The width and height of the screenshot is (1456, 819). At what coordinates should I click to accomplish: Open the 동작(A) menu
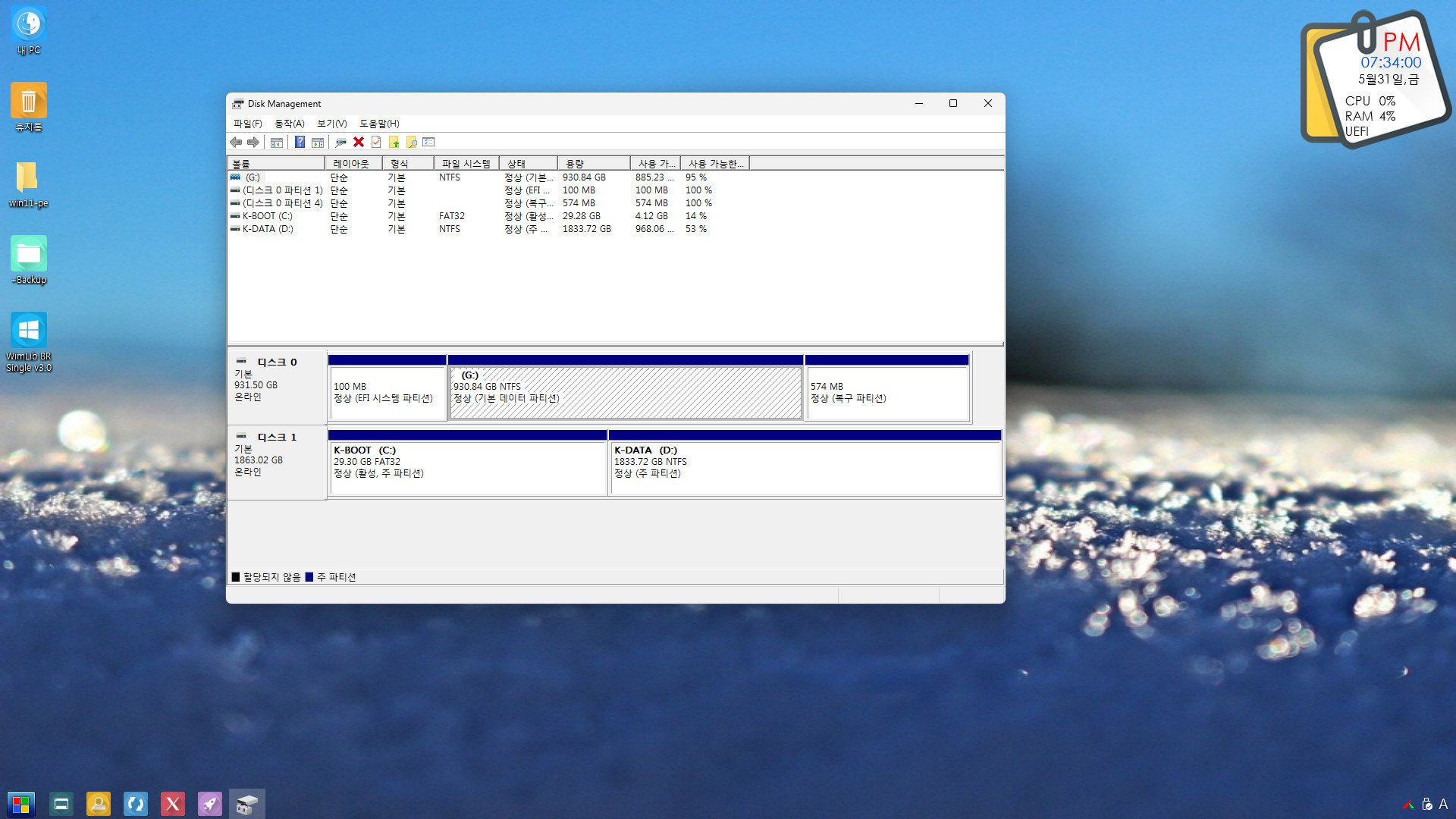[x=289, y=124]
